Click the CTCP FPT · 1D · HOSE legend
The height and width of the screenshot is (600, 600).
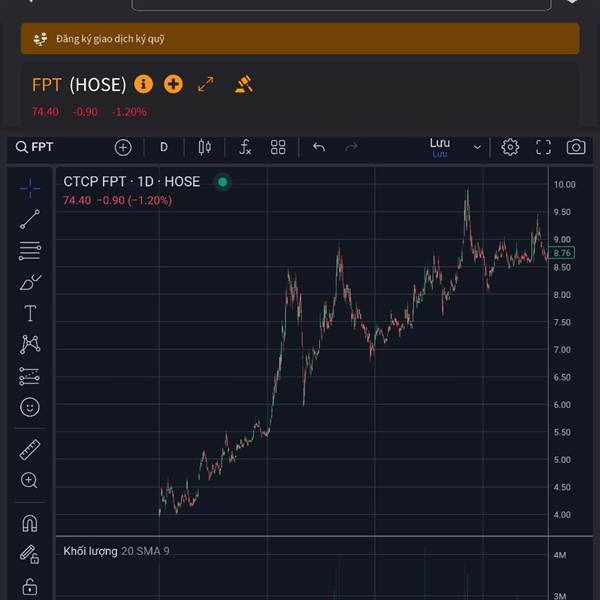[132, 181]
